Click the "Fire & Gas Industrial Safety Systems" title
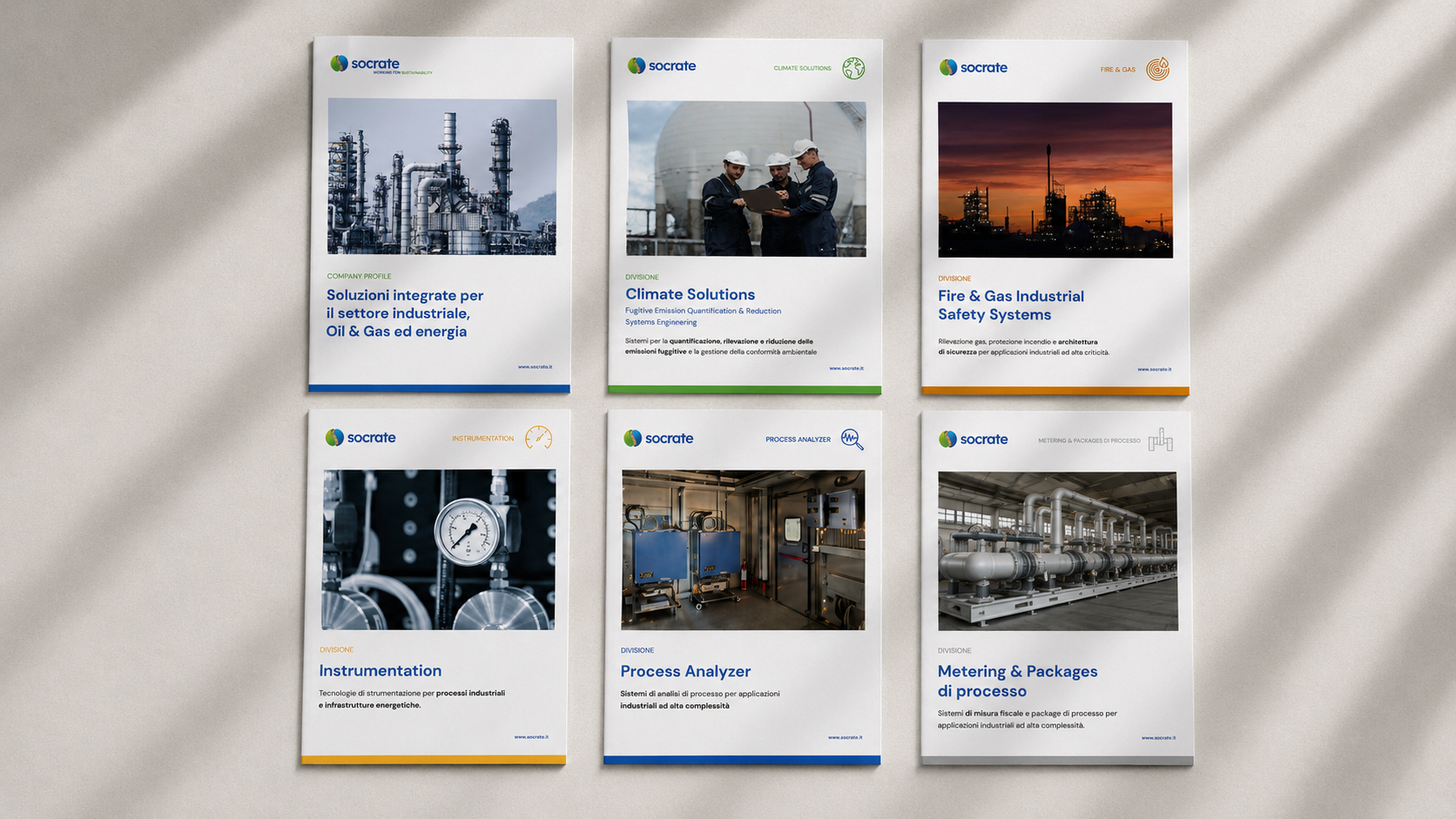 tap(1011, 305)
